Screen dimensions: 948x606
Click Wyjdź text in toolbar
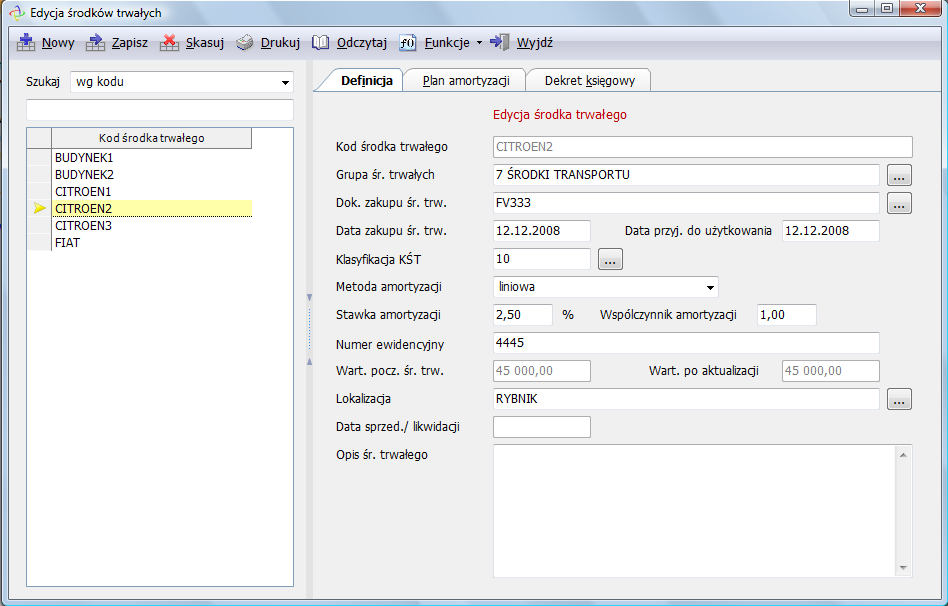(534, 42)
